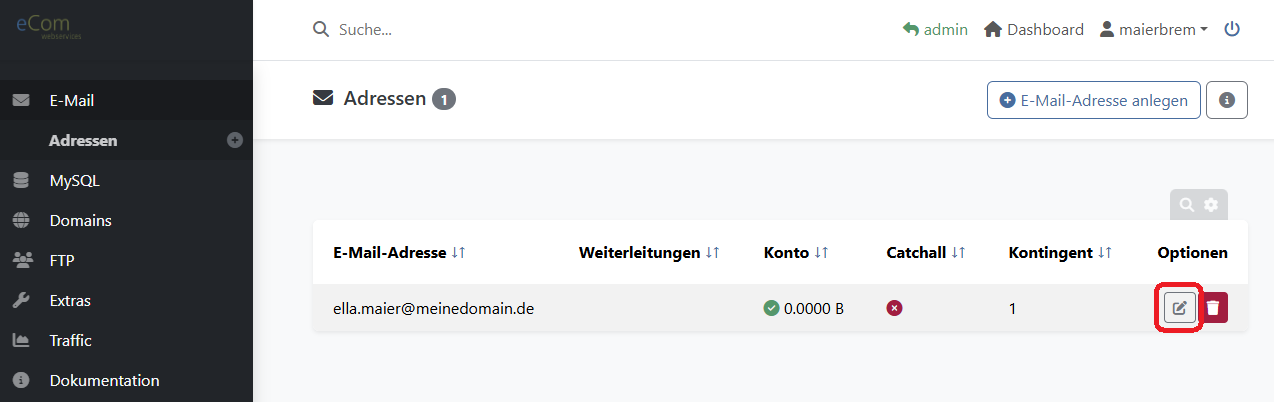
Task: Return to admin account link
Action: [935, 29]
